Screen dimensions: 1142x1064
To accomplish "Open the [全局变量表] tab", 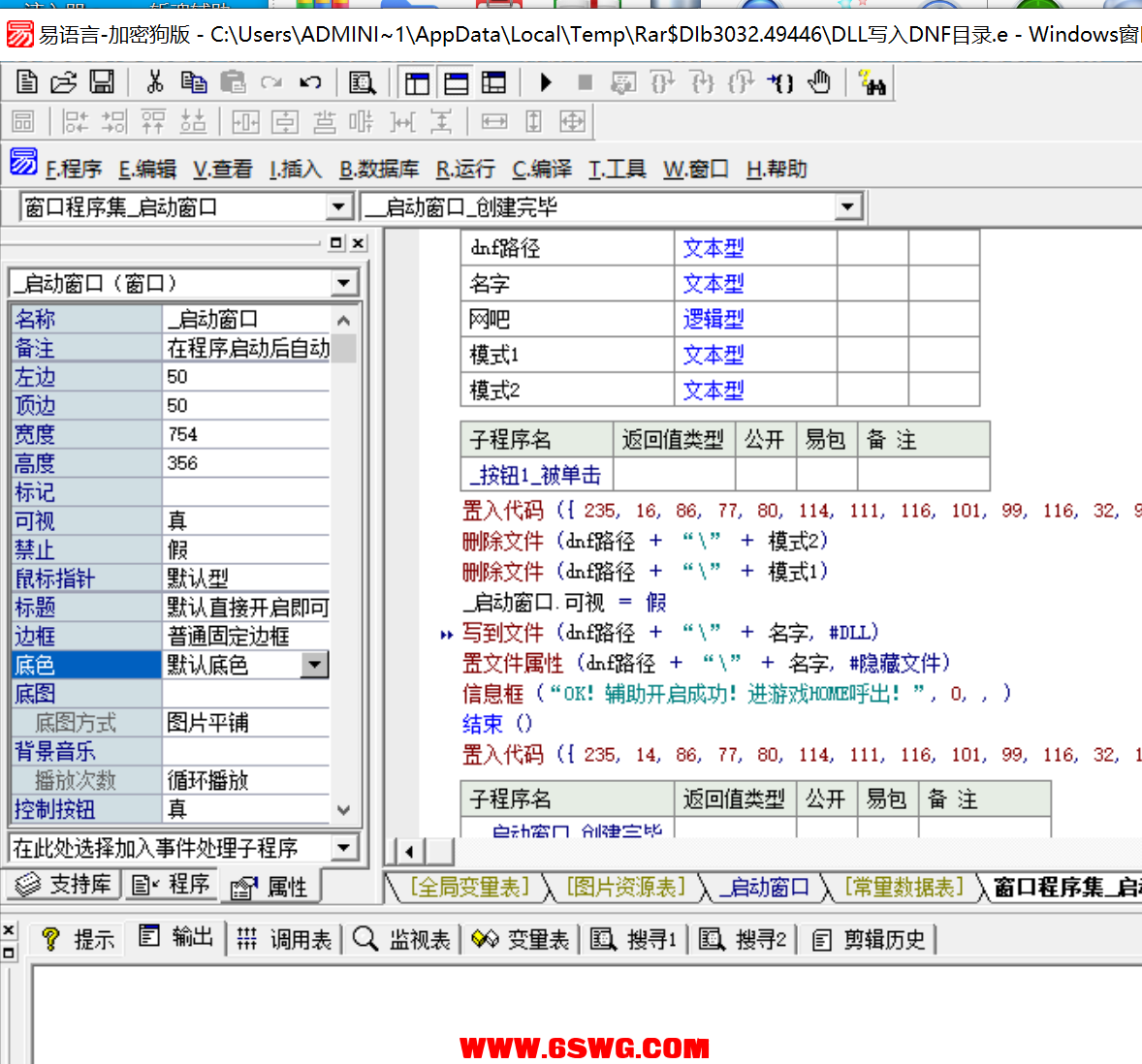I will click(x=470, y=888).
